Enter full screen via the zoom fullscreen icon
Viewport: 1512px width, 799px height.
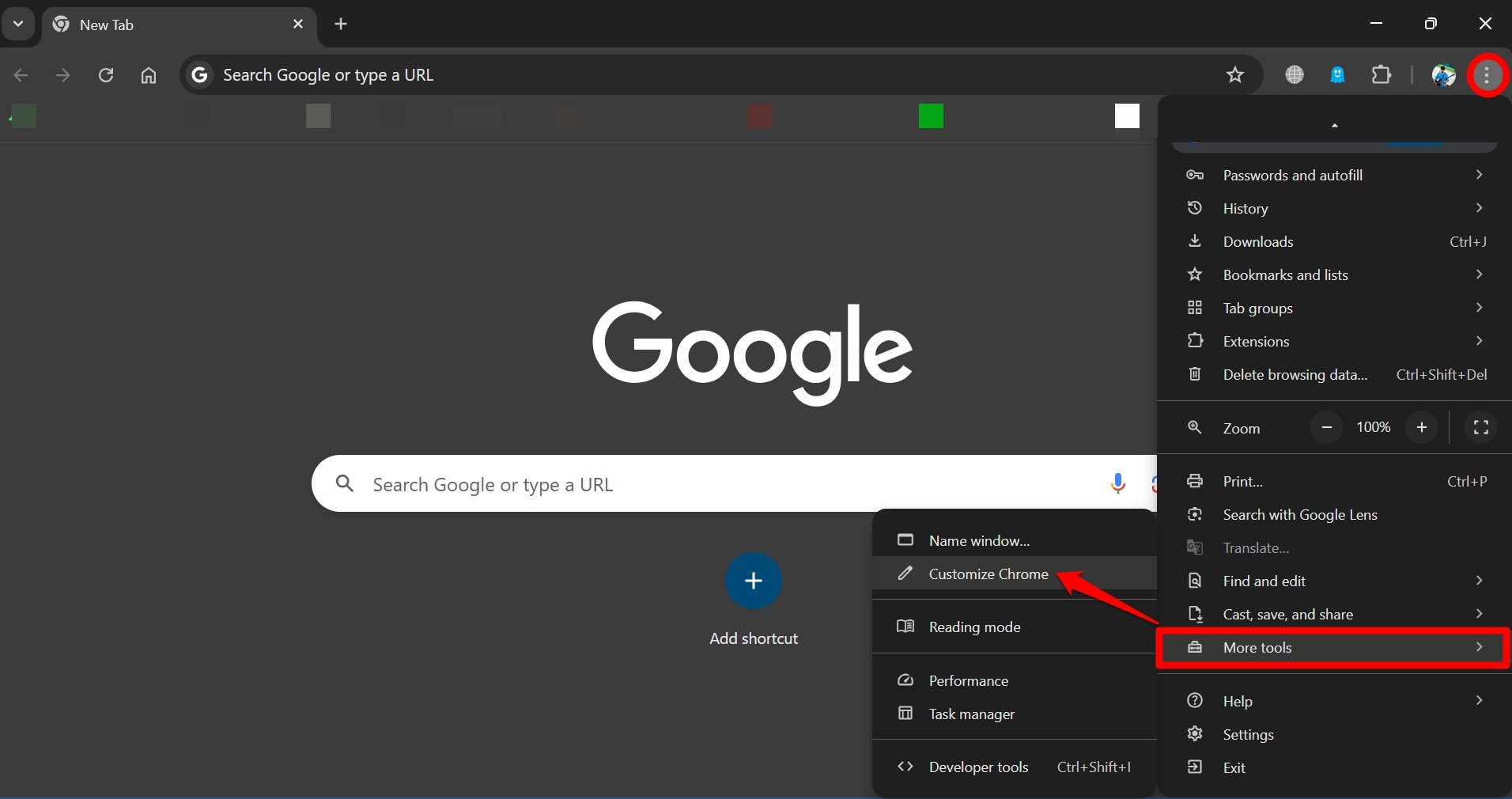point(1480,428)
